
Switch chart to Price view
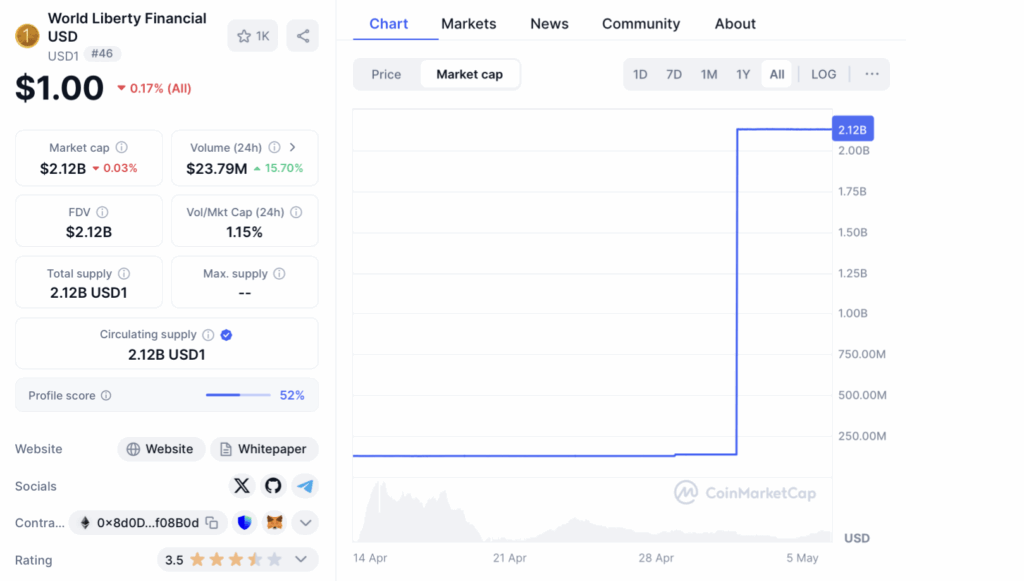[386, 74]
